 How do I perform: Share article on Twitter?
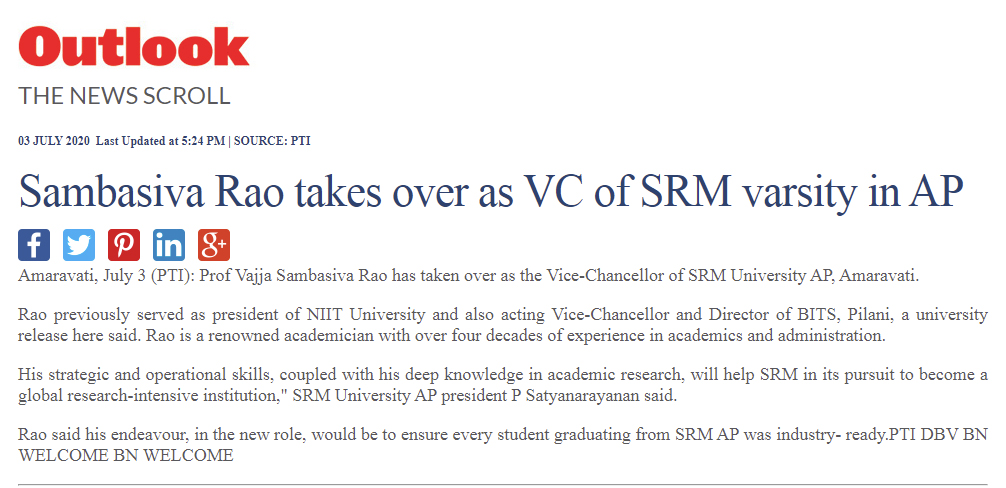[79, 245]
